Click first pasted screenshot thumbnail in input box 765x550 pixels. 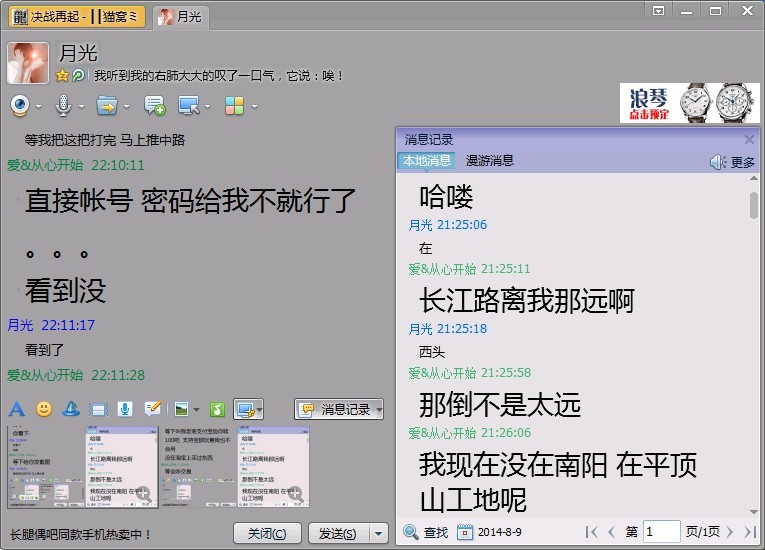pyautogui.click(x=82, y=467)
